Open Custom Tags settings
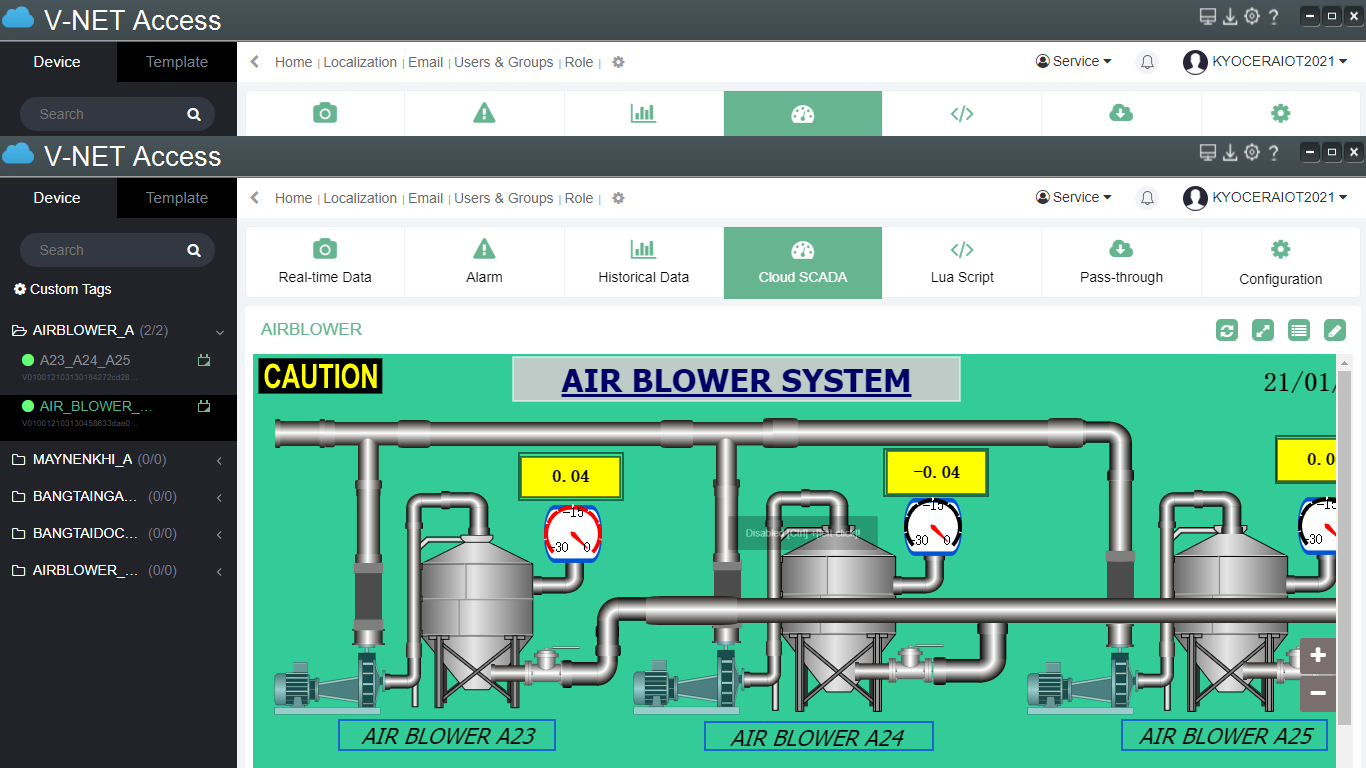 pyautogui.click(x=62, y=289)
